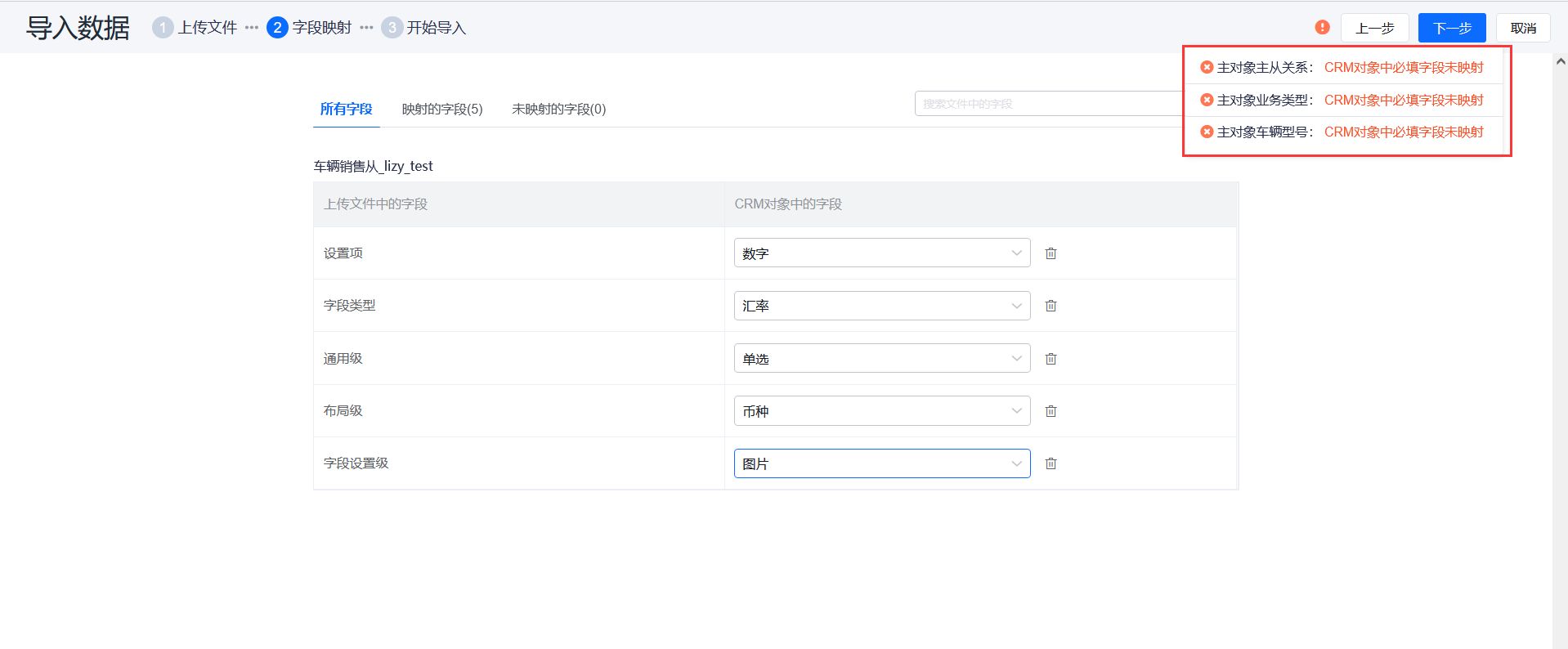Delete the 设置项 field mapping
The height and width of the screenshot is (649, 1568).
tap(1051, 253)
